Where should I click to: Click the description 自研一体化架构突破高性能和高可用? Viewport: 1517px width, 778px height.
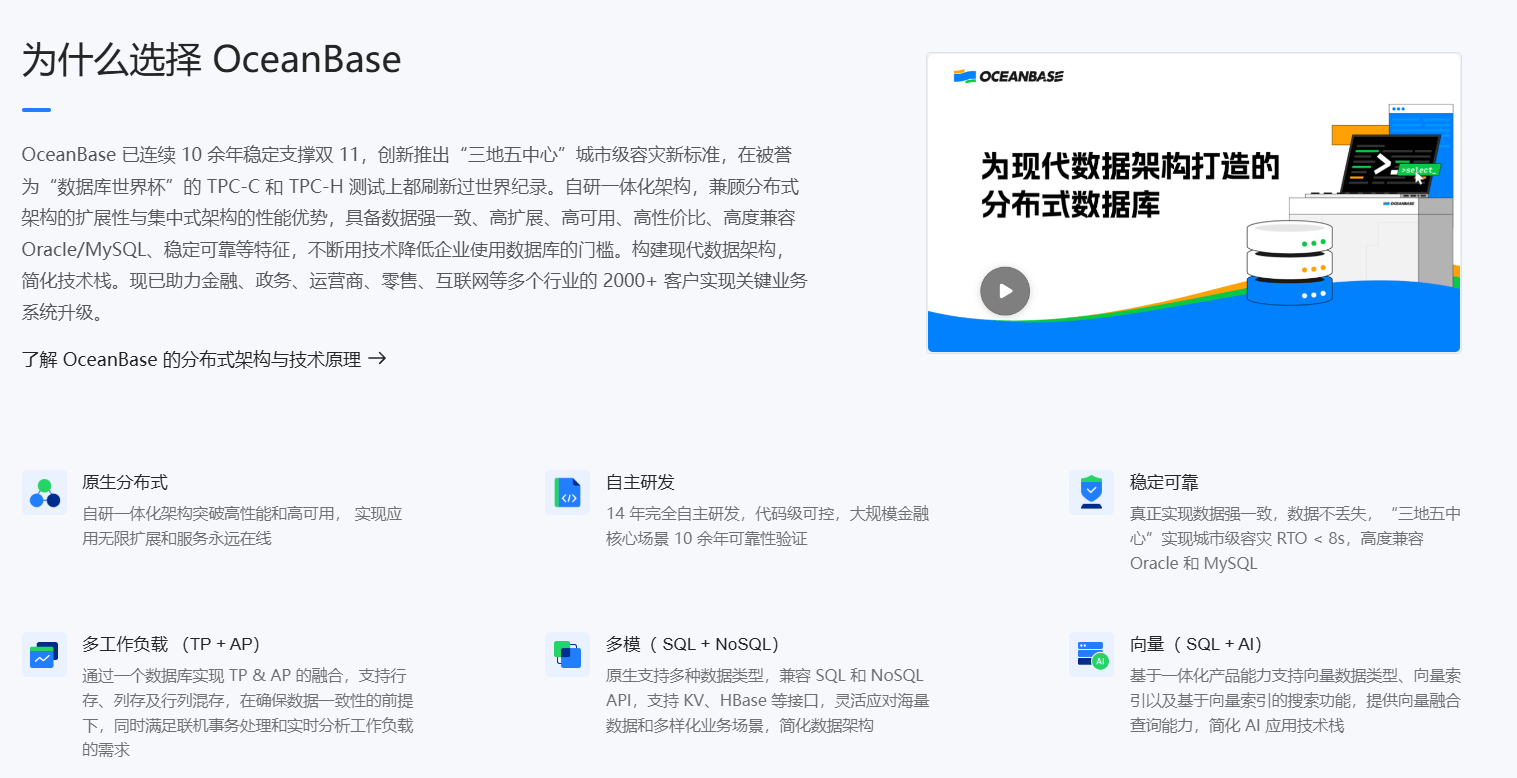click(x=242, y=526)
